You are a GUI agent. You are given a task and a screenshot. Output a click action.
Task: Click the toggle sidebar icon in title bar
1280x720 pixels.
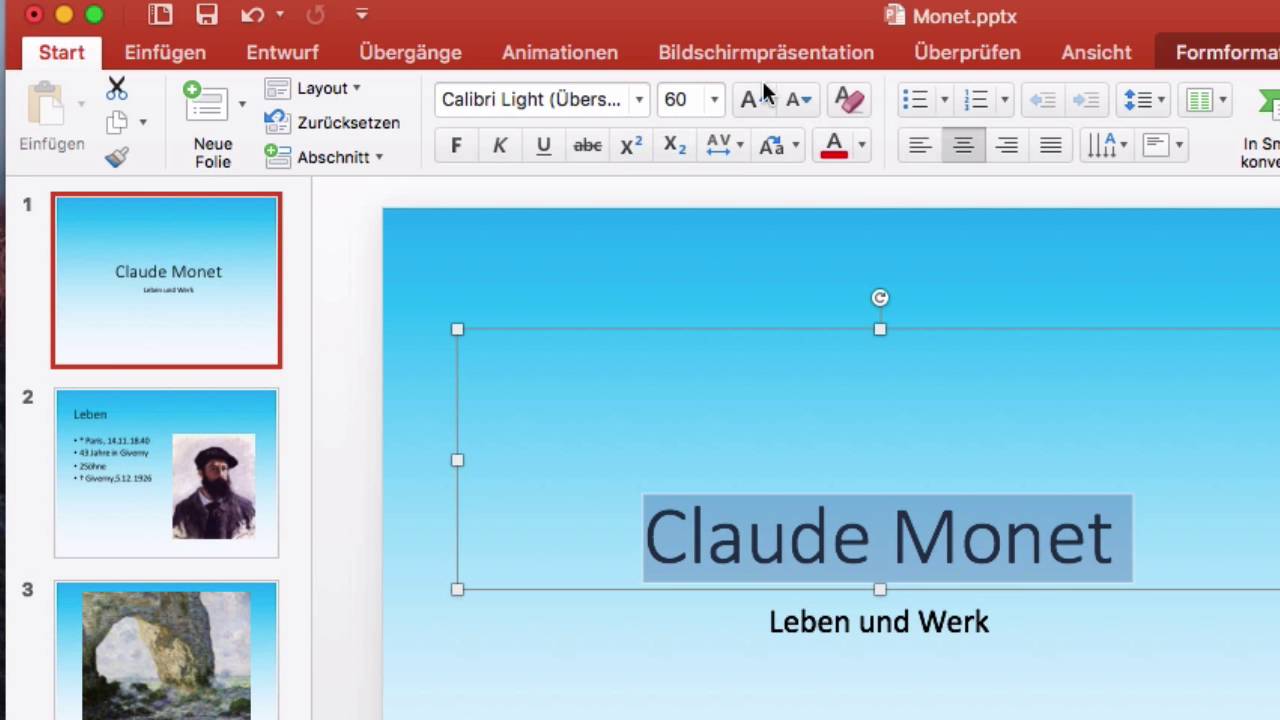tap(159, 15)
